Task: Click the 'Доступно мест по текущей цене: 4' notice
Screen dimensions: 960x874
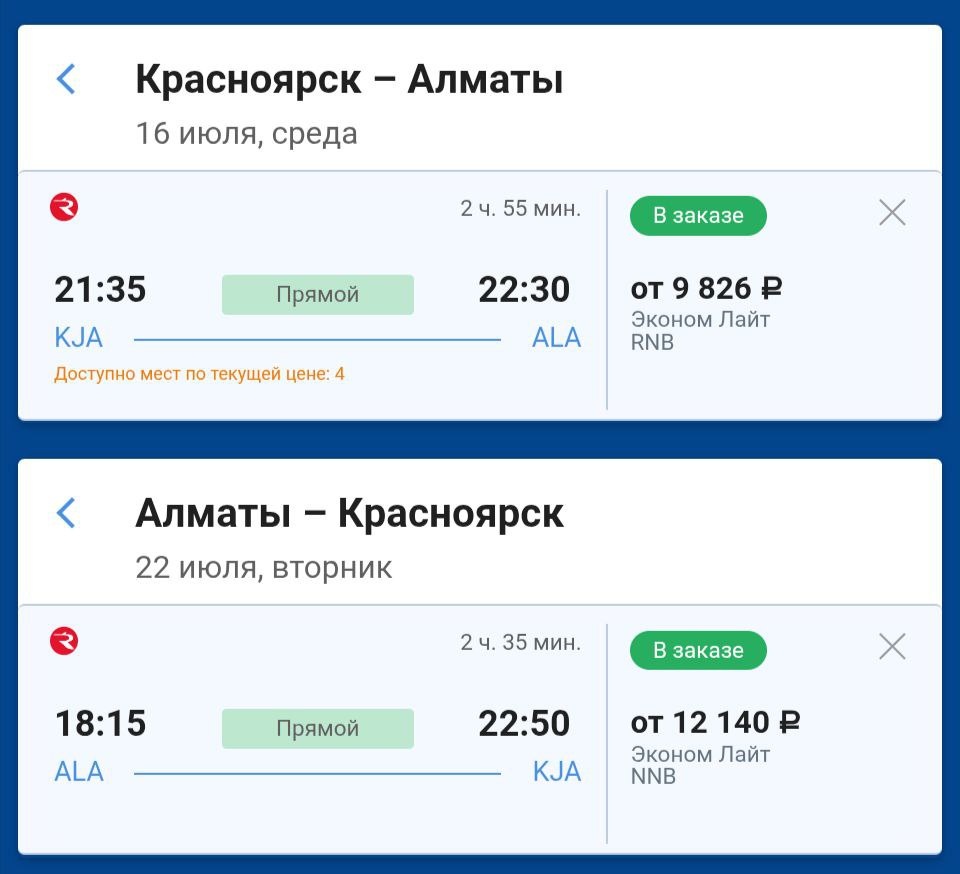Action: (x=200, y=374)
